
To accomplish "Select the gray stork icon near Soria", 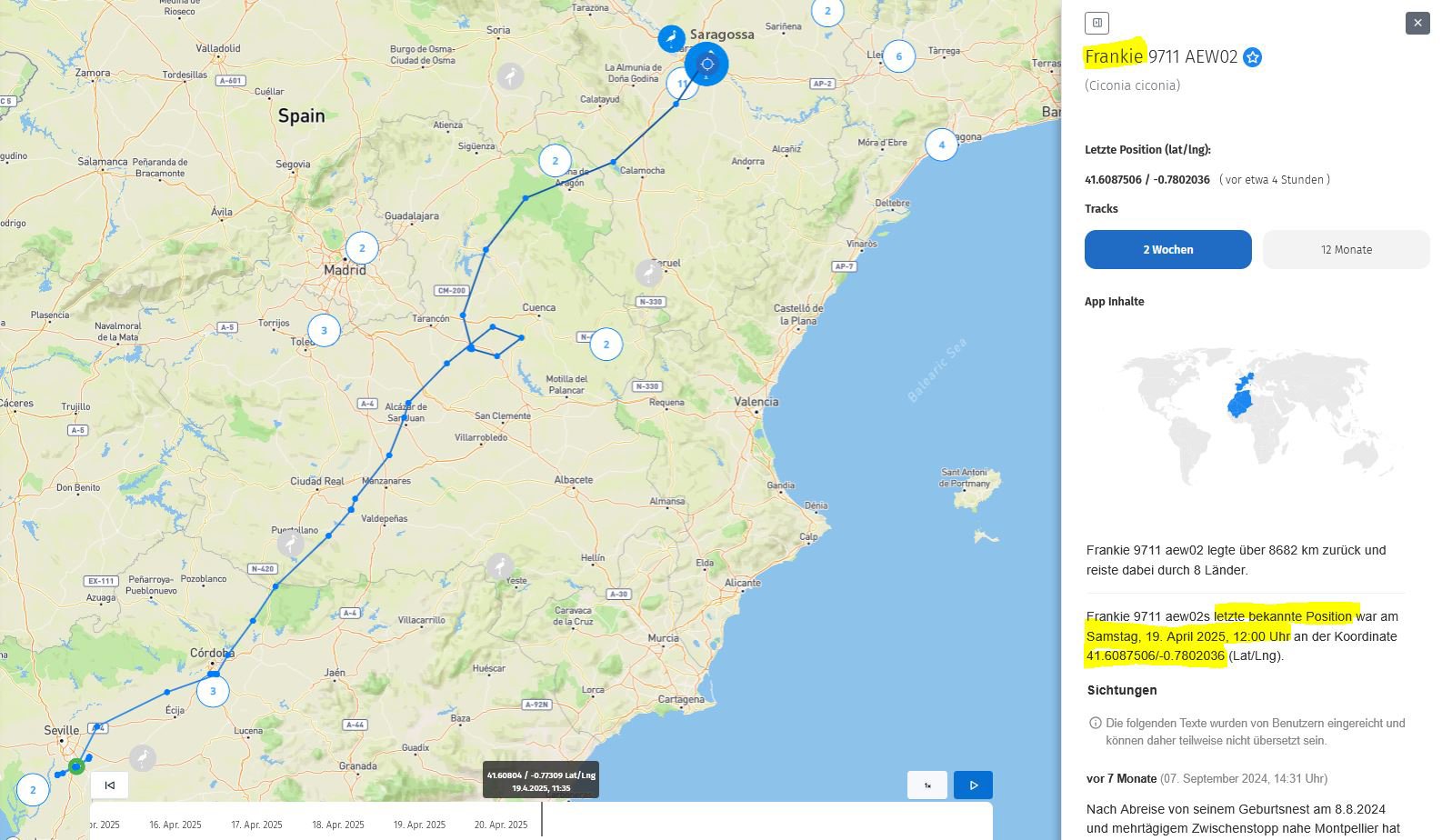I will [x=510, y=76].
